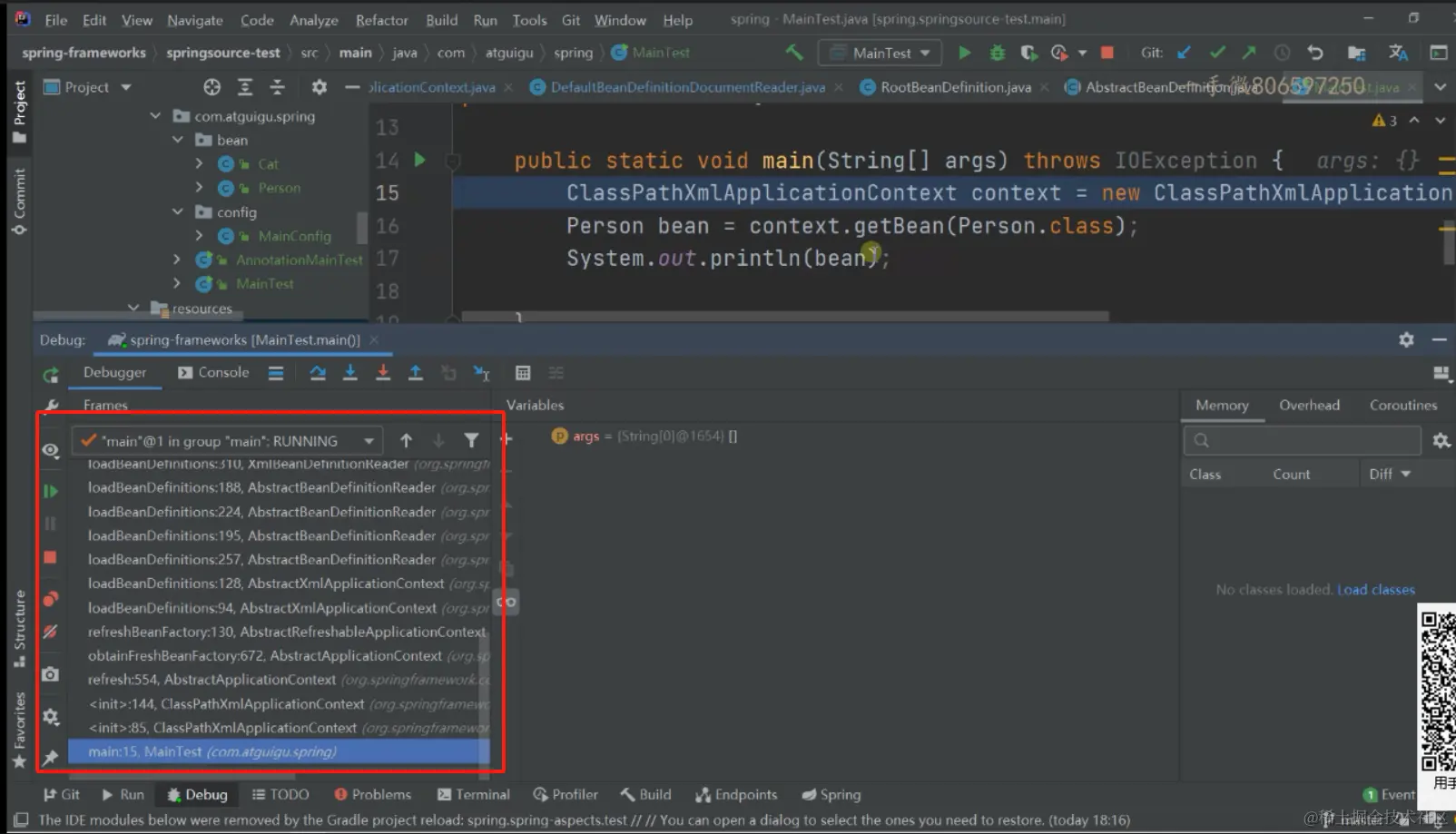Open Project panel options gear
This screenshot has width=1456, height=834.
coord(319,87)
